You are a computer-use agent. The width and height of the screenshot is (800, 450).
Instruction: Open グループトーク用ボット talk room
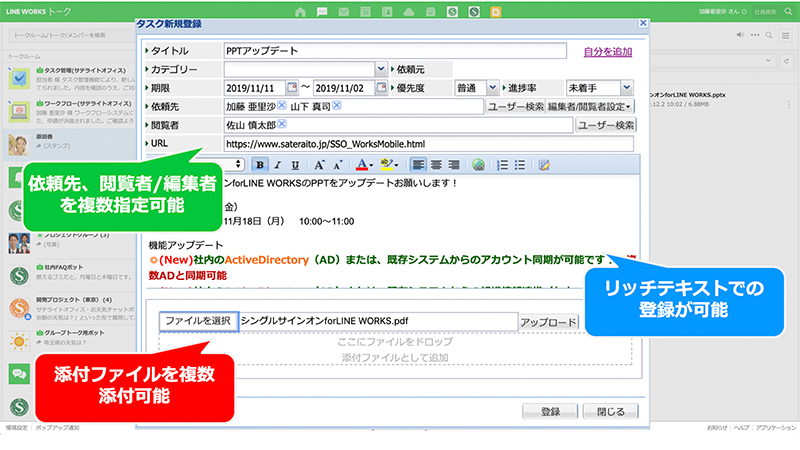point(69,340)
